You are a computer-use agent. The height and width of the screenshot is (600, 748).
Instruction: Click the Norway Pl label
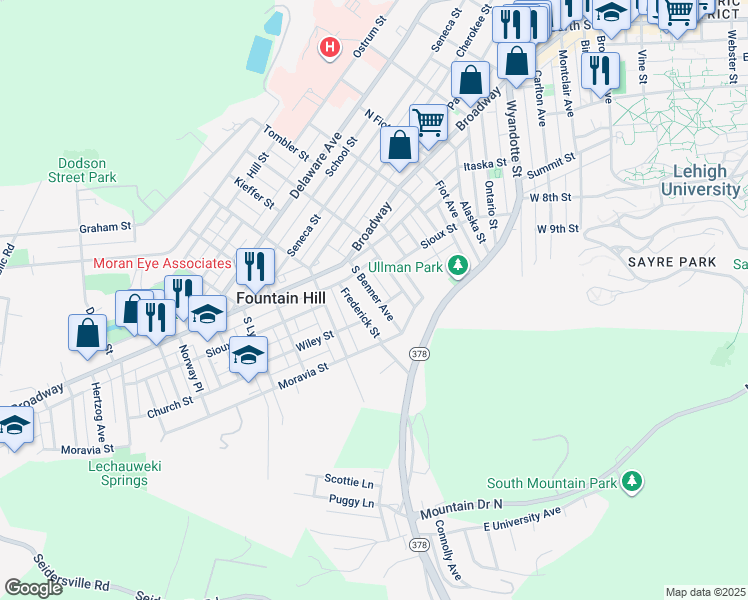[x=191, y=369]
